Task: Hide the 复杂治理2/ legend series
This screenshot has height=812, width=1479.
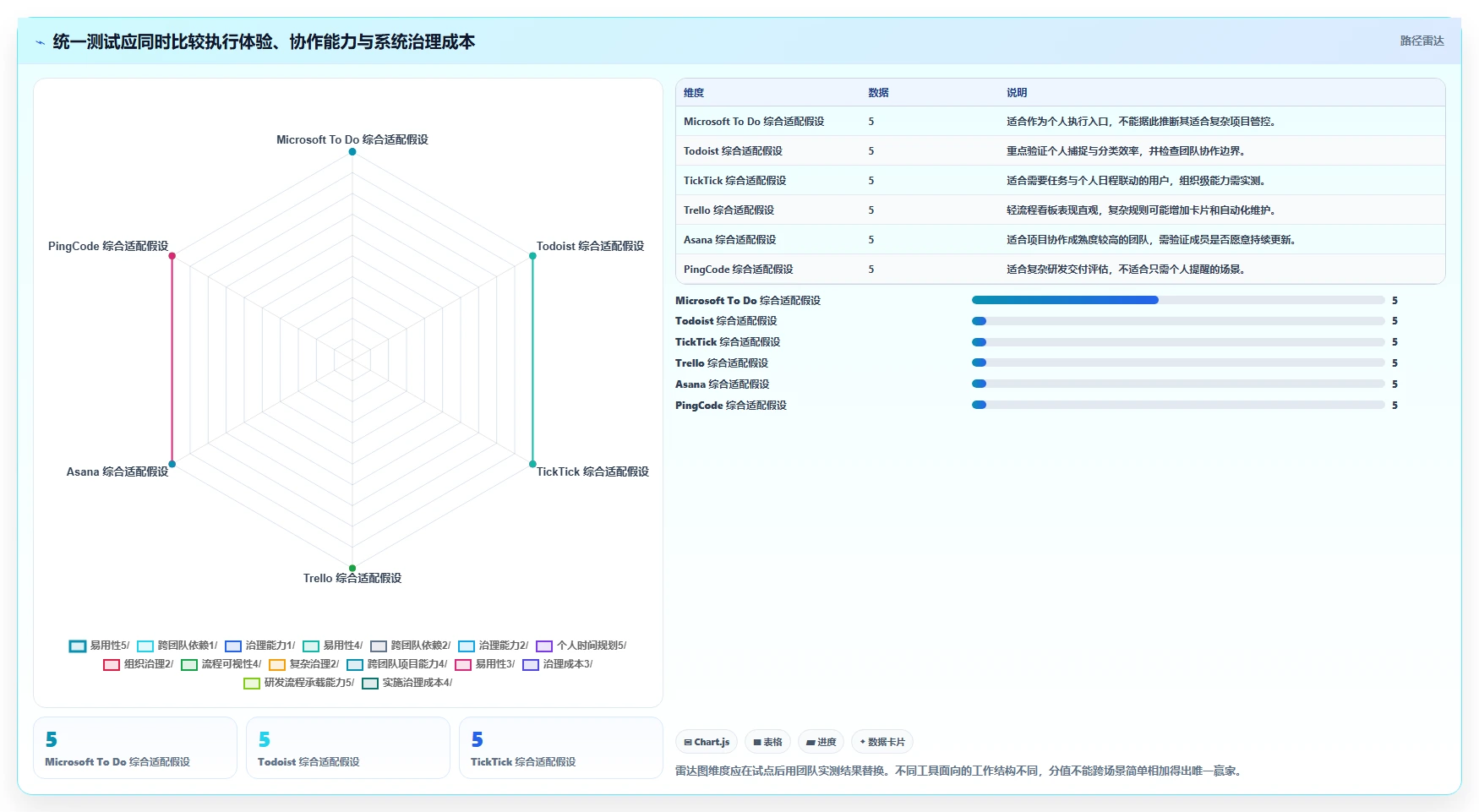Action: [304, 664]
